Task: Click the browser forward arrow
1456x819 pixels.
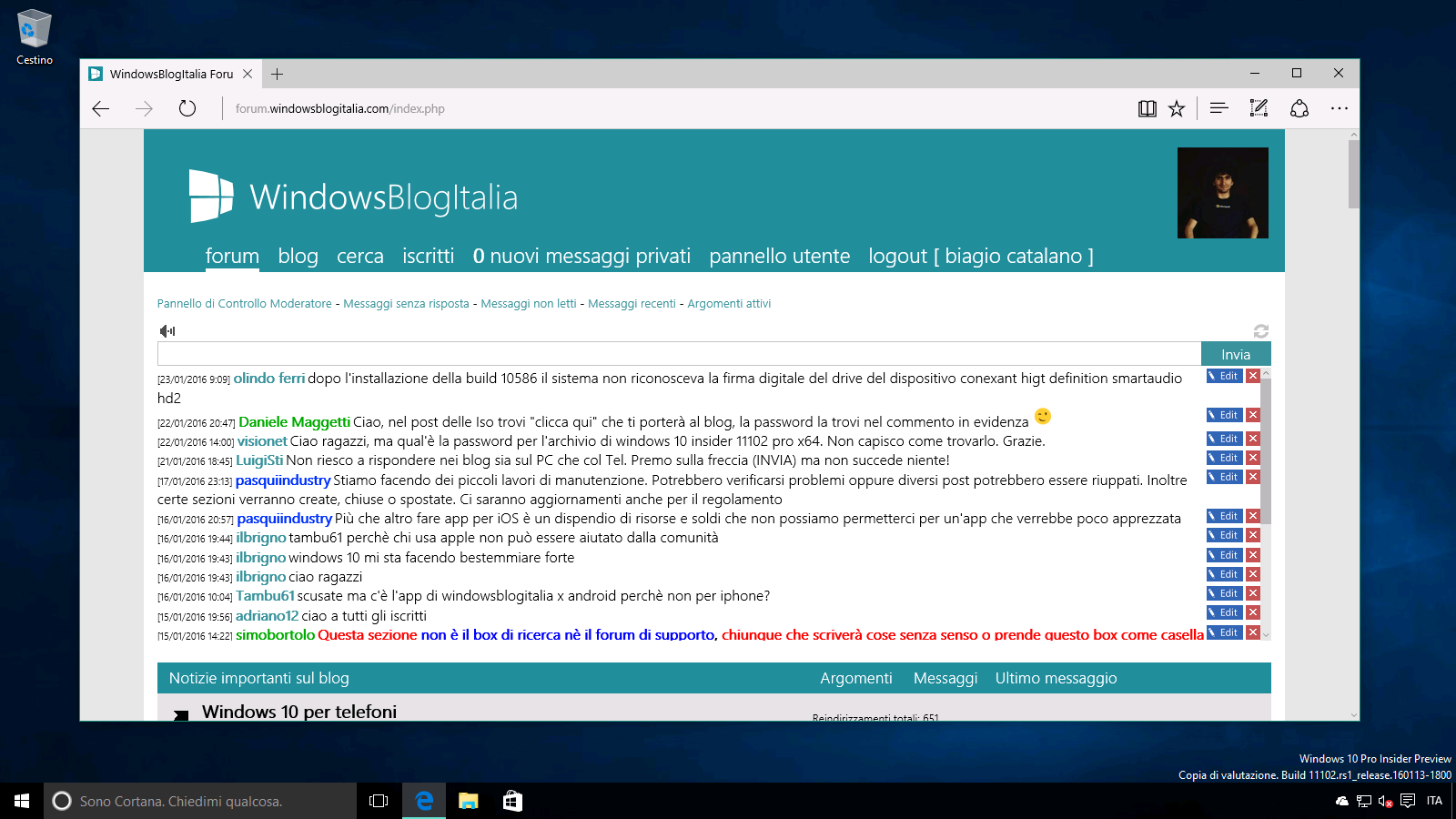Action: click(x=144, y=108)
